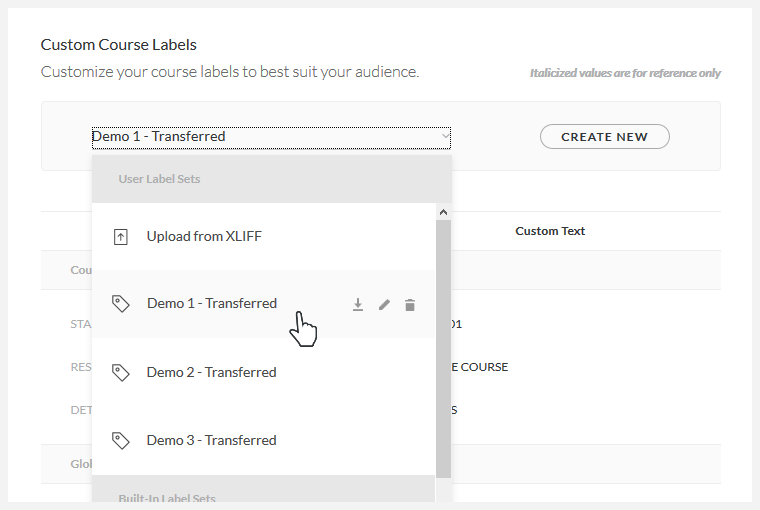Choose Demo 2 - Transferred label set
This screenshot has width=760, height=510.
click(211, 372)
